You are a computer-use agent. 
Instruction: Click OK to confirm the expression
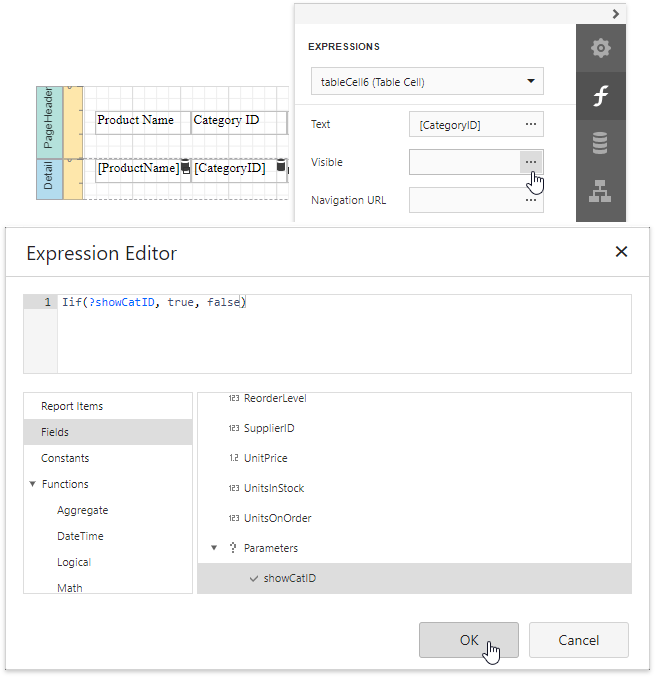468,640
